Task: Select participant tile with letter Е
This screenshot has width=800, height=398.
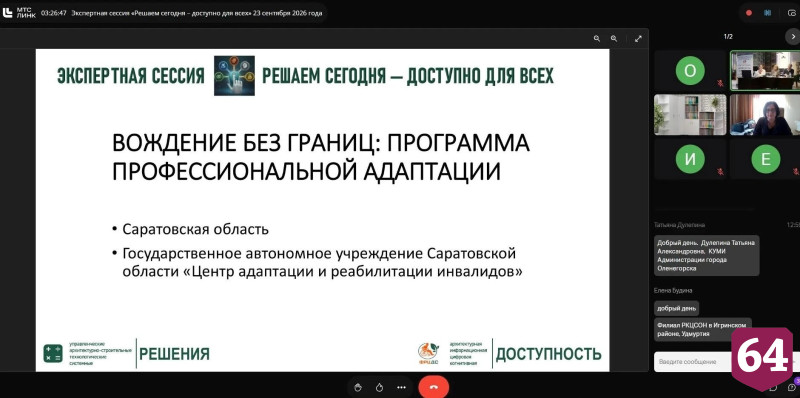Action: [765, 159]
